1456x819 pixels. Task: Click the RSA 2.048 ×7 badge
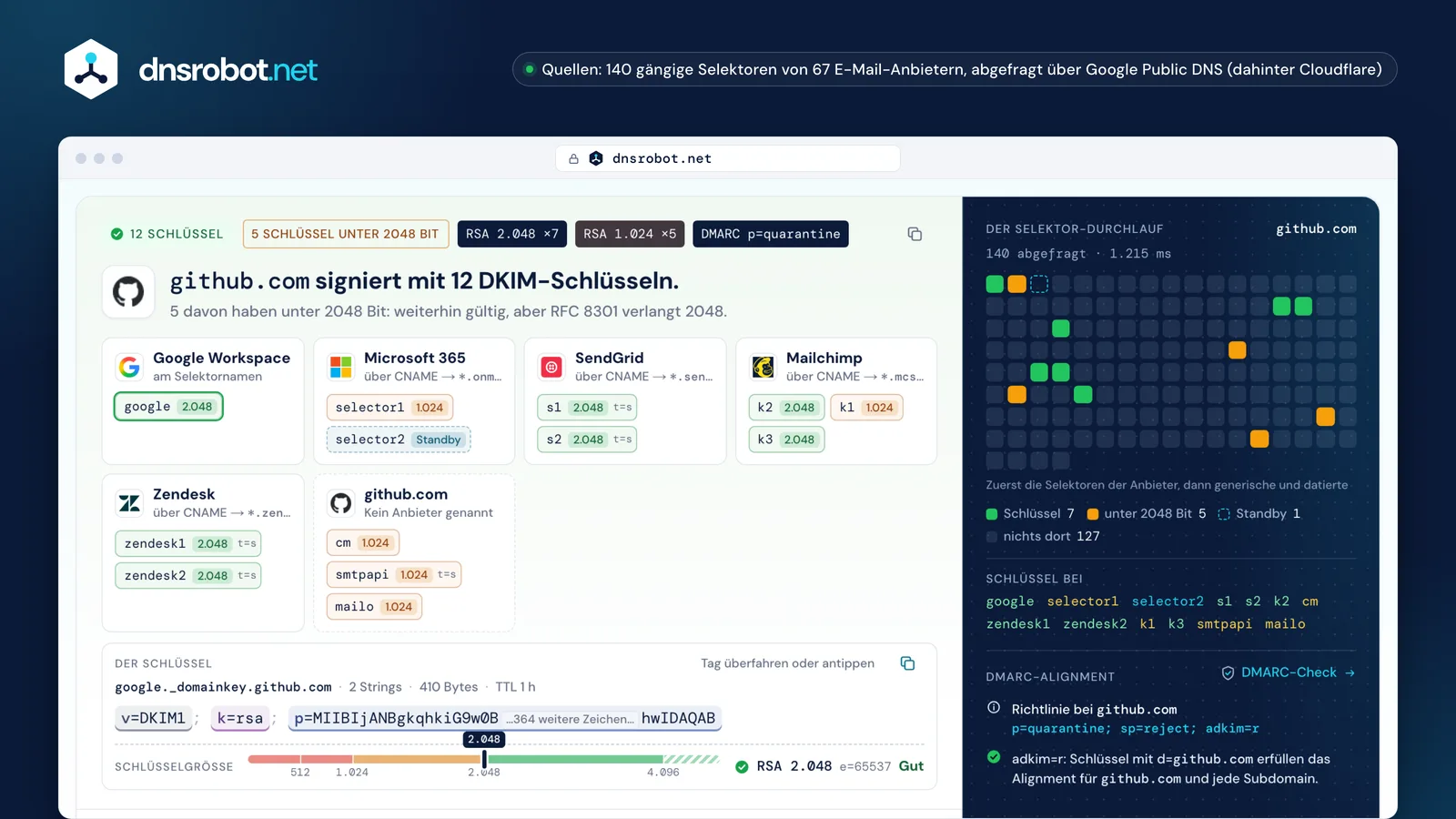(x=512, y=234)
